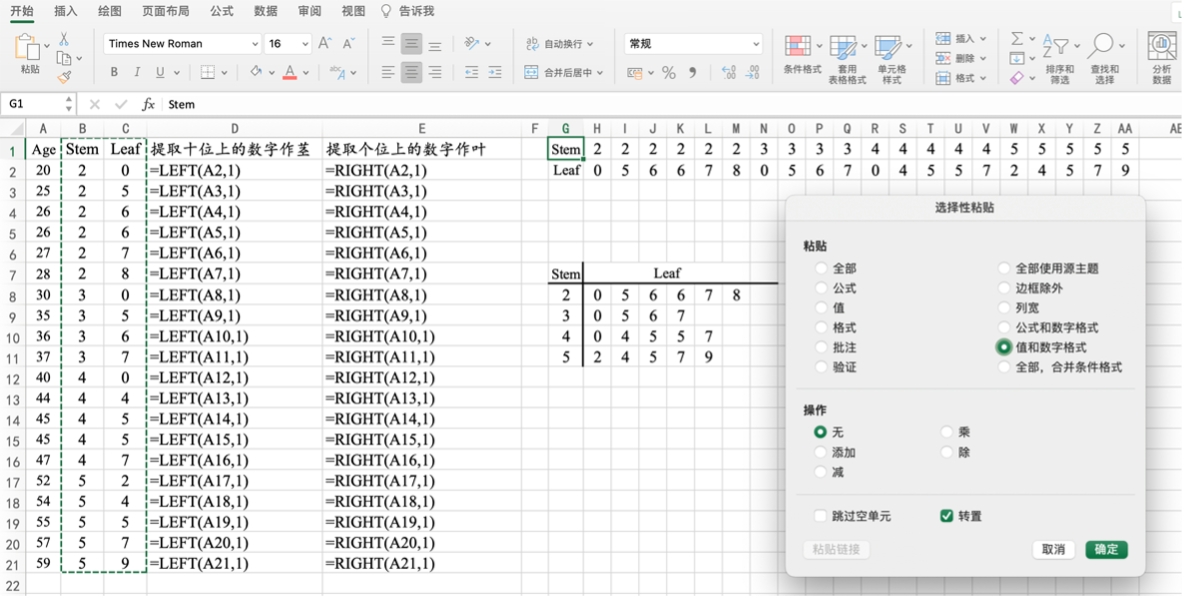The height and width of the screenshot is (598, 1185).
Task: Select the 乘 multiply operation
Action: pyautogui.click(x=948, y=432)
